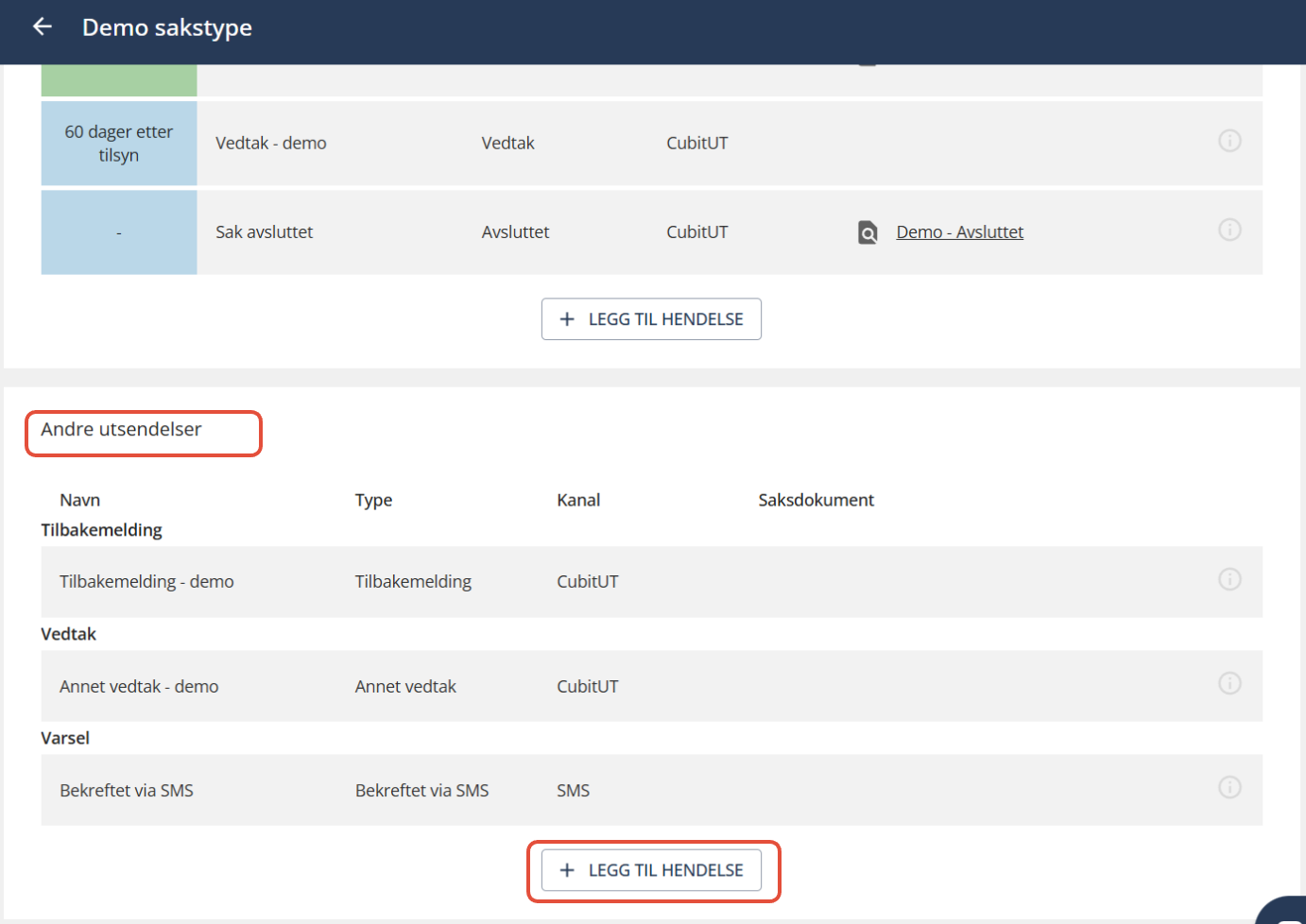Click the 'SMS' channel cell
1306x924 pixels.
tap(573, 791)
